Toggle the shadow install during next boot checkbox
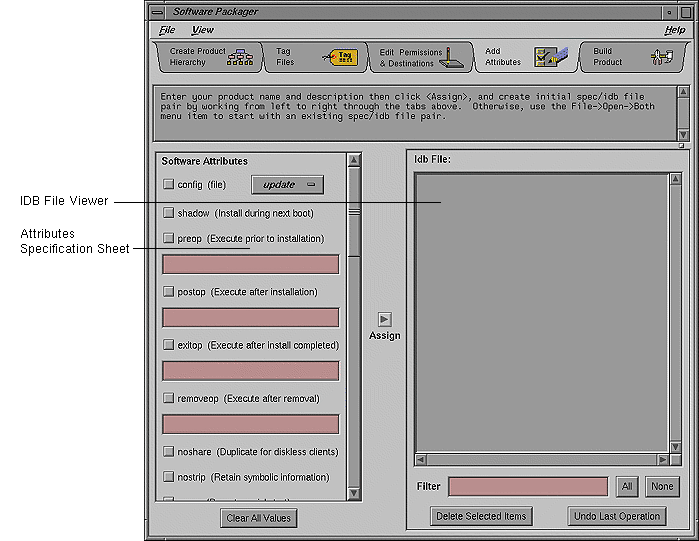The height and width of the screenshot is (541, 699). pyautogui.click(x=168, y=213)
